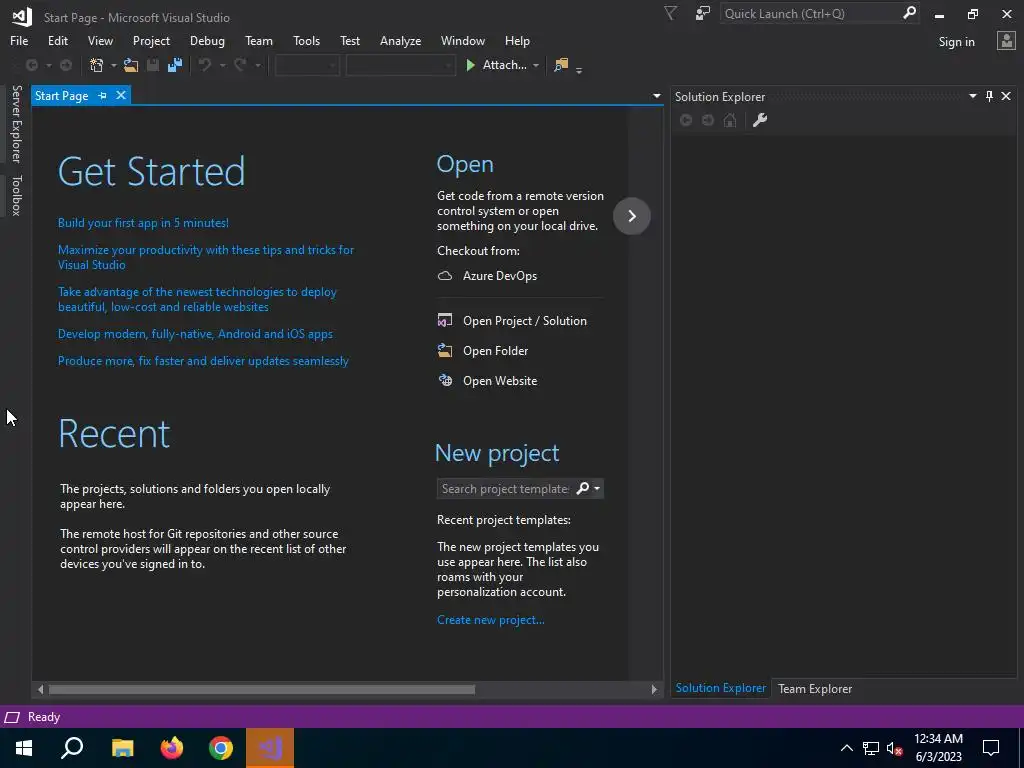Screen dimensions: 1024x768
Task: Click the Open Folder icon
Action: click(x=445, y=351)
